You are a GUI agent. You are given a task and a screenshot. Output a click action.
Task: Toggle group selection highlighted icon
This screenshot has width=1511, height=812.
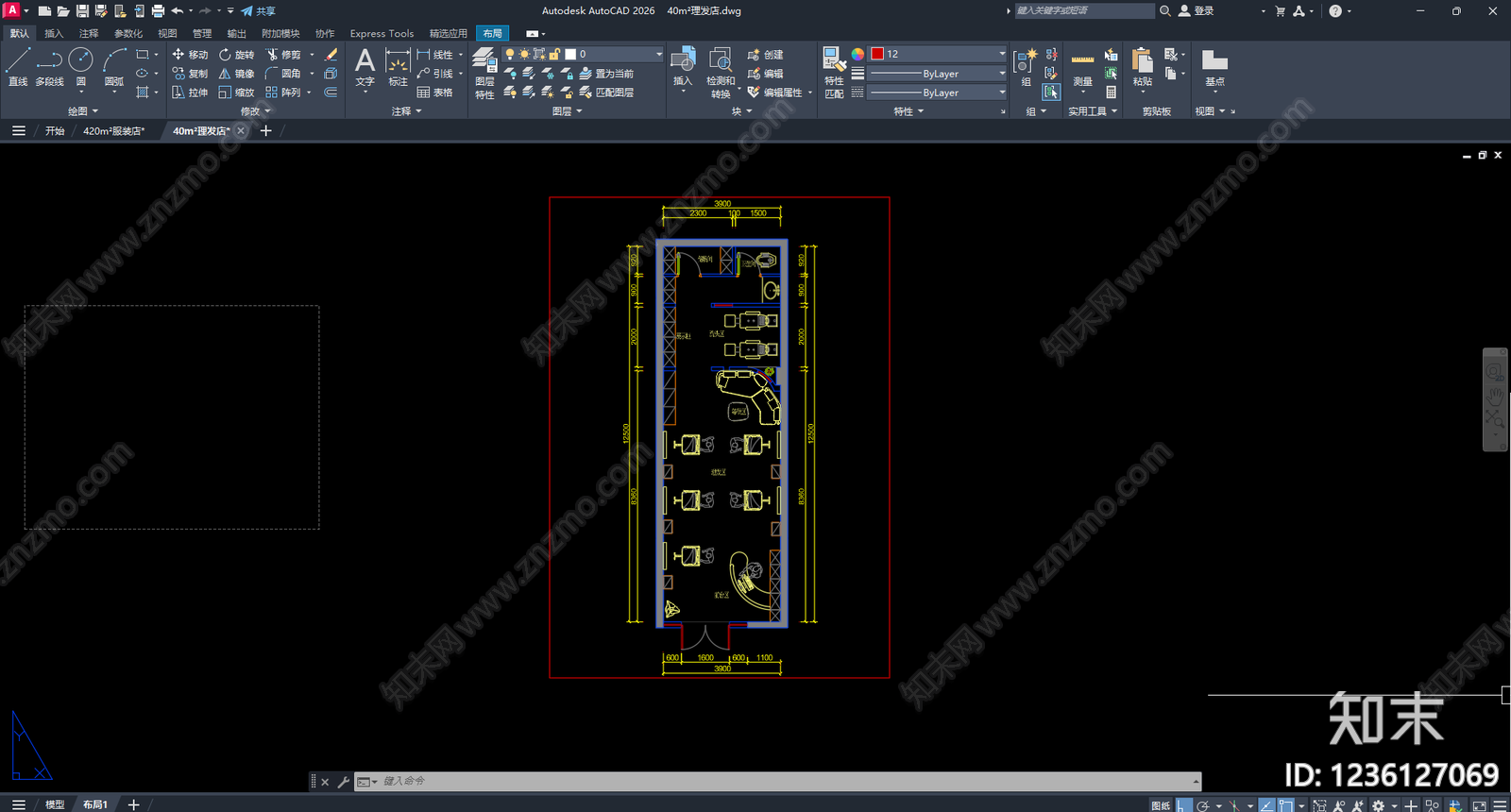[1051, 92]
